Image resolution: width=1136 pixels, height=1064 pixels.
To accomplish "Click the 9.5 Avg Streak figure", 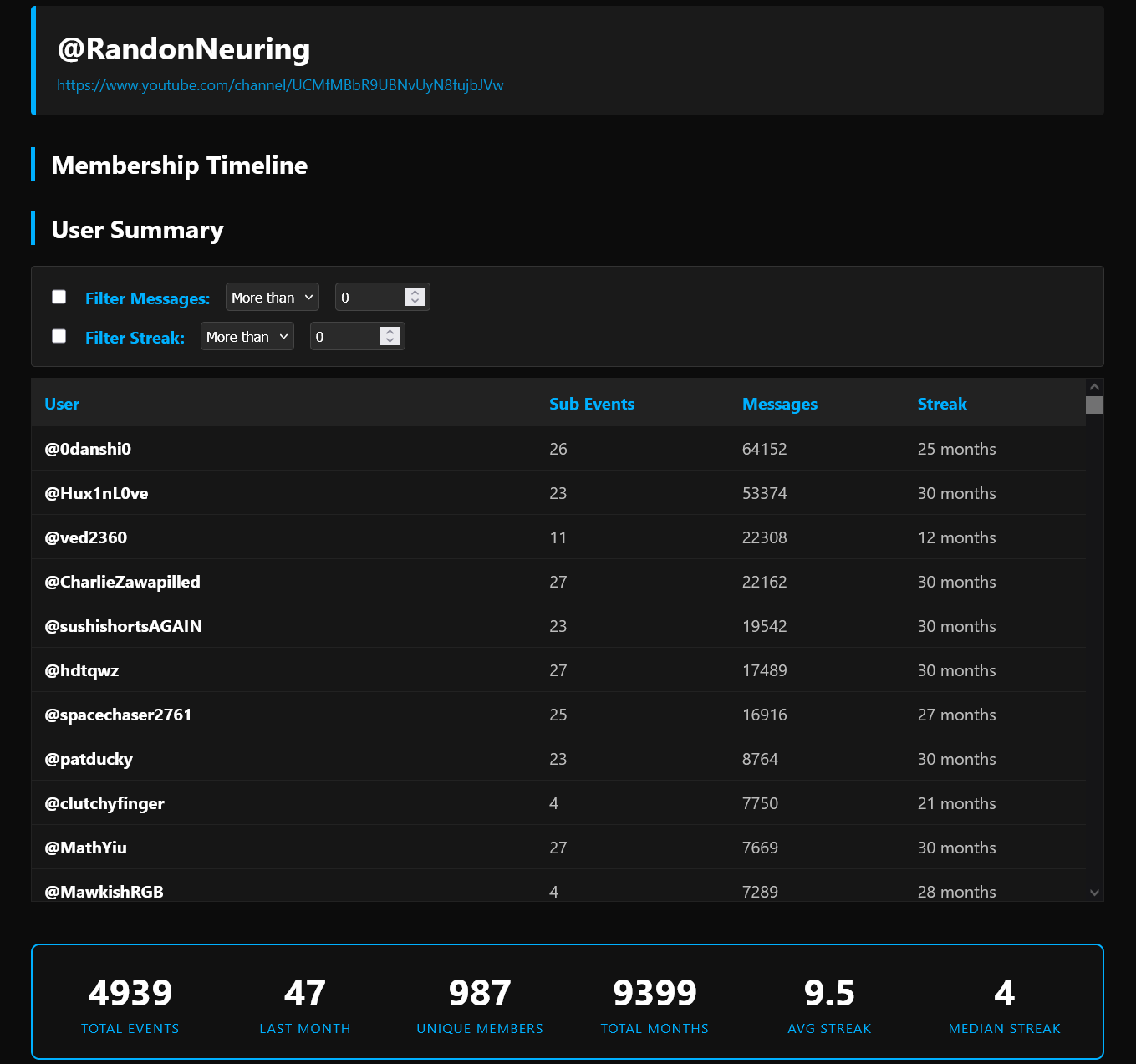I will 829,993.
